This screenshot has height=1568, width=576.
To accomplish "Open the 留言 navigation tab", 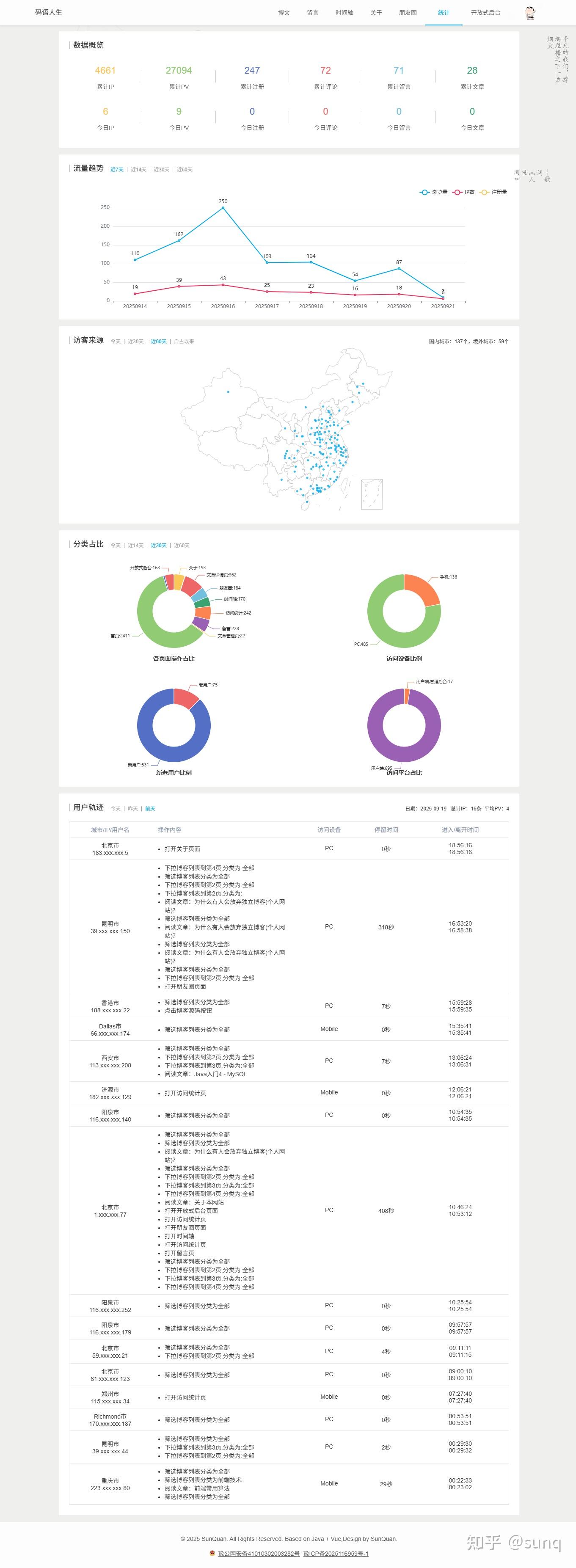I will (312, 13).
